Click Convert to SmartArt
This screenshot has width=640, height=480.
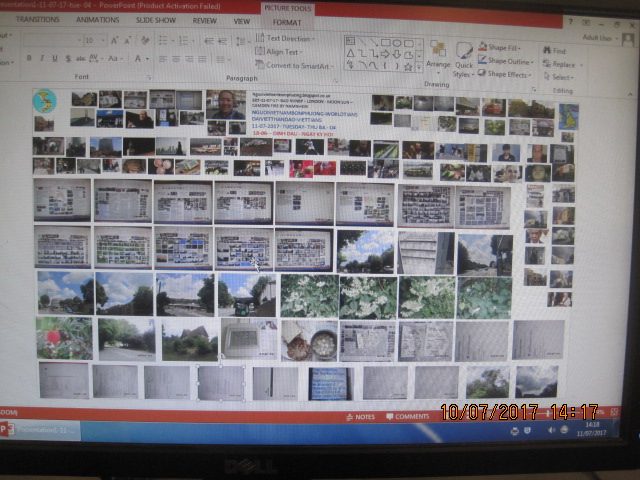[294, 65]
